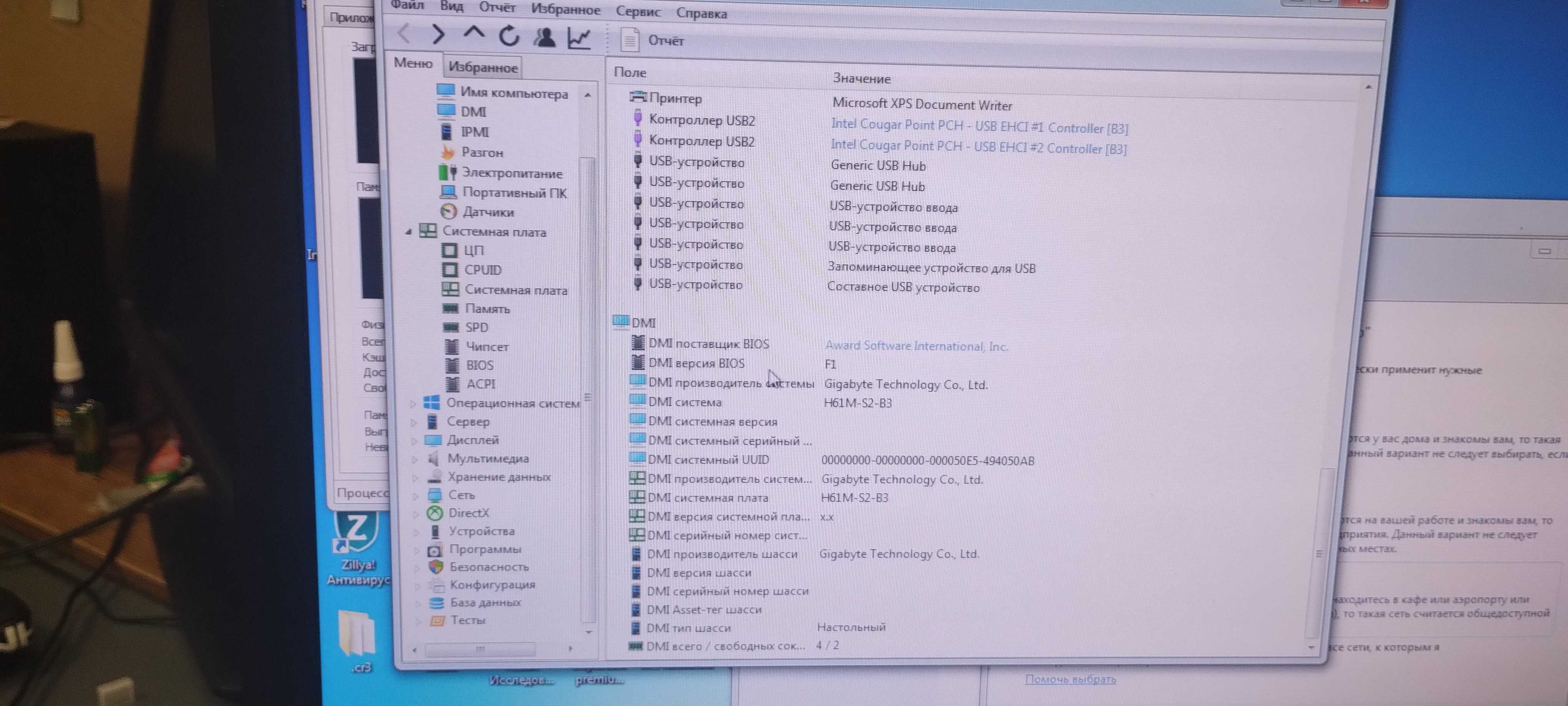The width and height of the screenshot is (1568, 706).
Task: Select Электропитание in the tree
Action: click(500, 173)
